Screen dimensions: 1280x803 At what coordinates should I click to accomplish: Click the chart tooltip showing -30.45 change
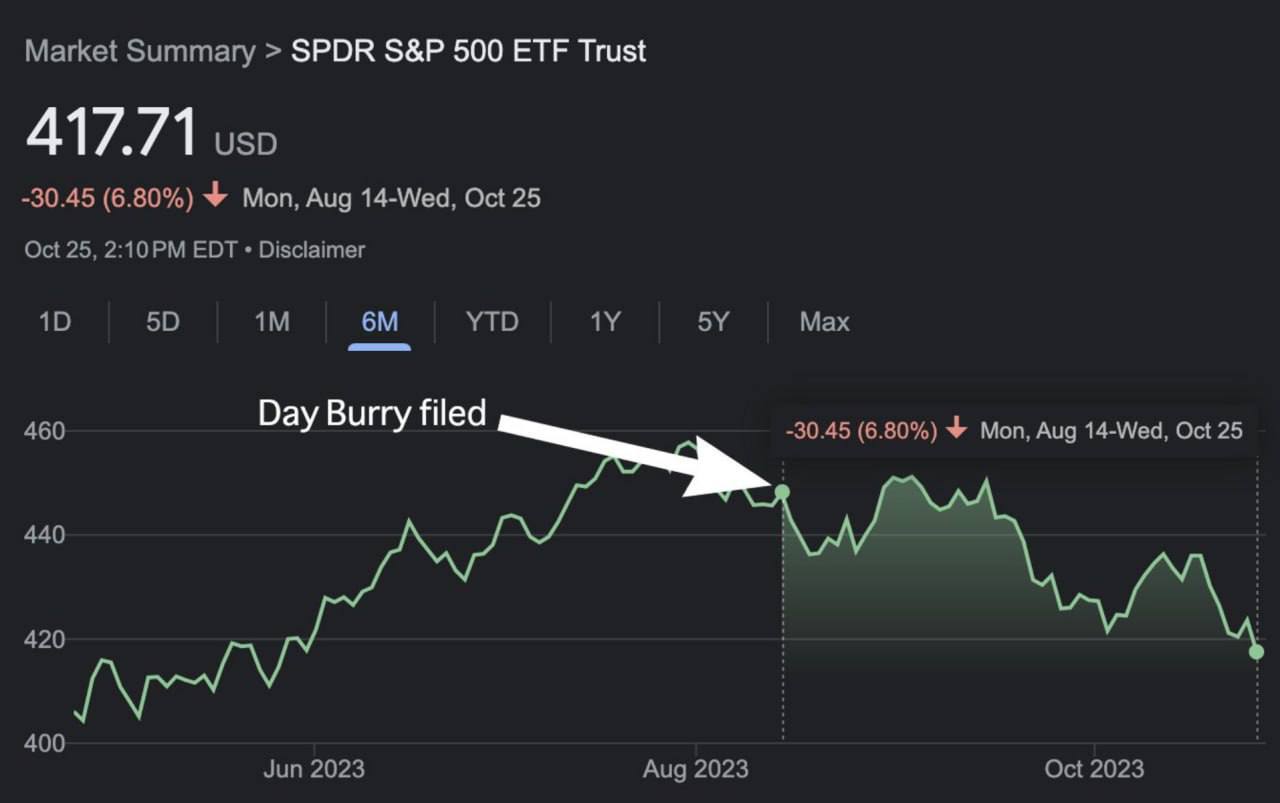point(1013,431)
